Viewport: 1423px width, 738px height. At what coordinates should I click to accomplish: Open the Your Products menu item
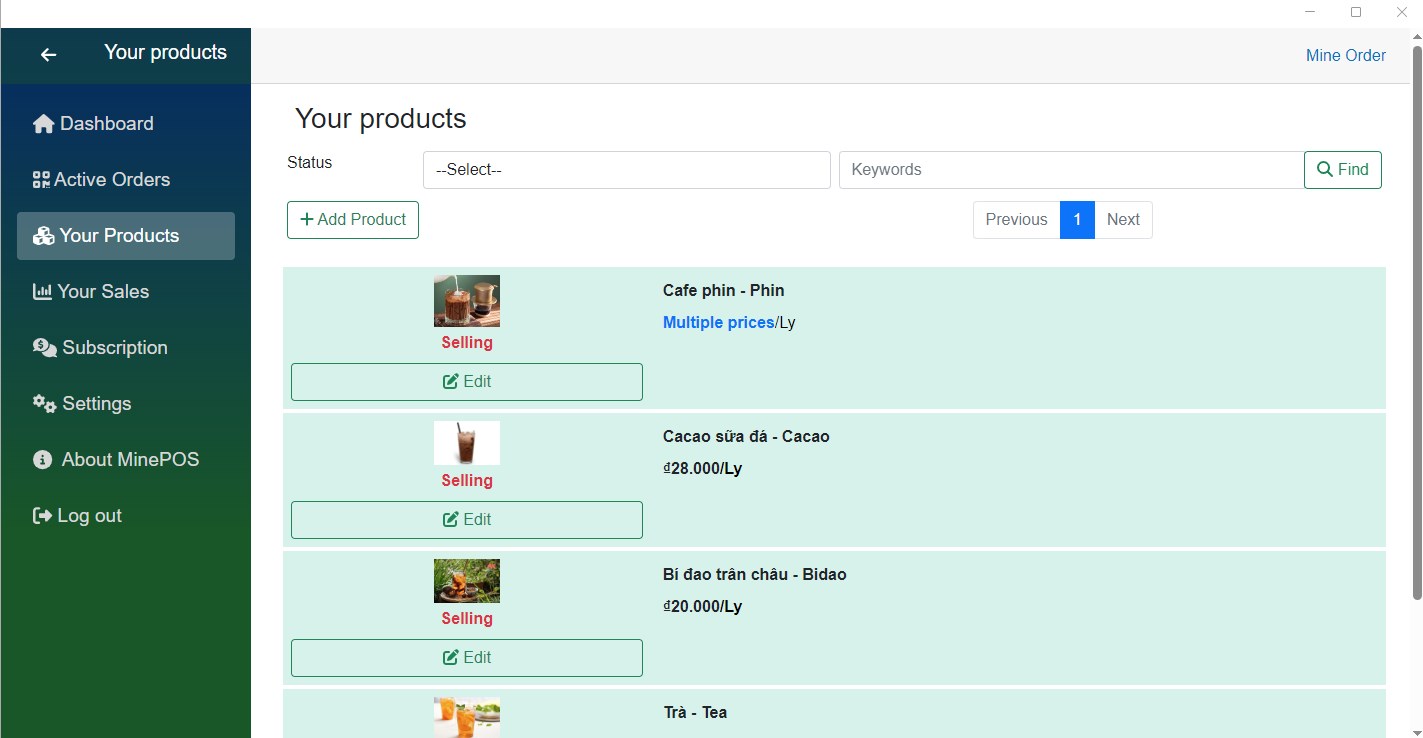click(x=126, y=236)
